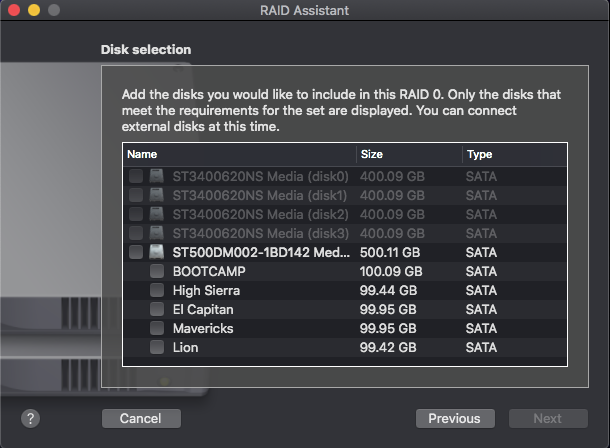The image size is (610, 448).
Task: Tick the El Capitan partition checkbox
Action: (157, 309)
